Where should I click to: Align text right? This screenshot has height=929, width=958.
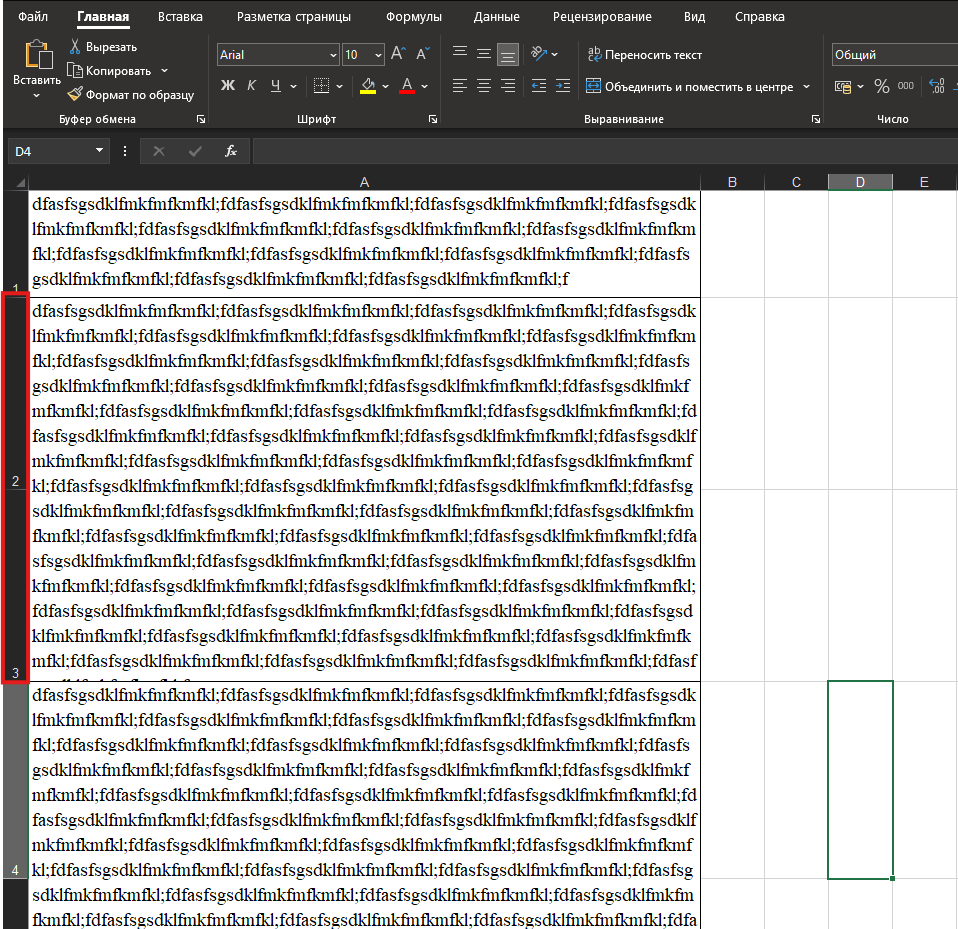coord(508,86)
